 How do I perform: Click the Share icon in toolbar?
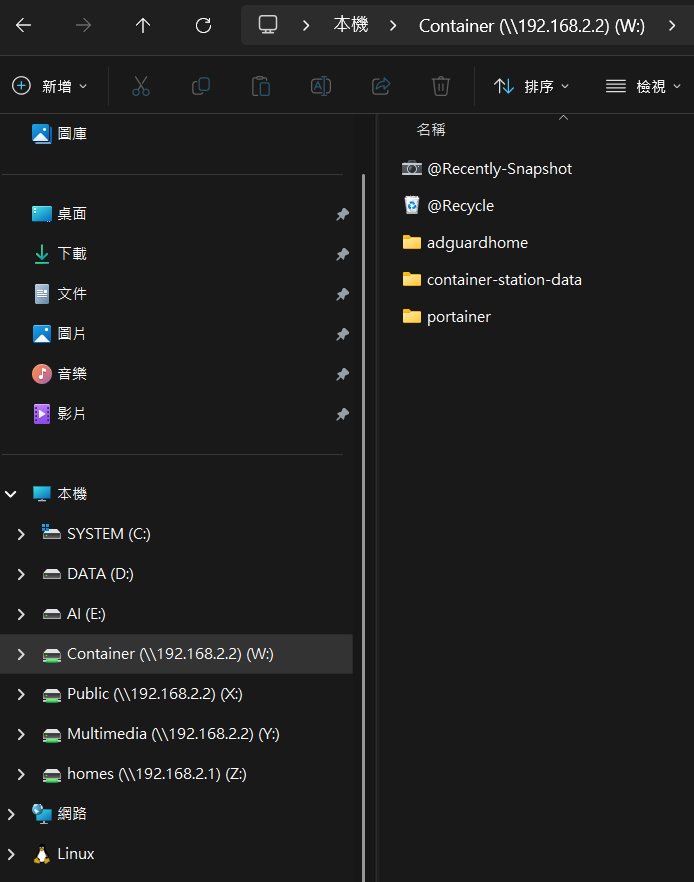(381, 86)
